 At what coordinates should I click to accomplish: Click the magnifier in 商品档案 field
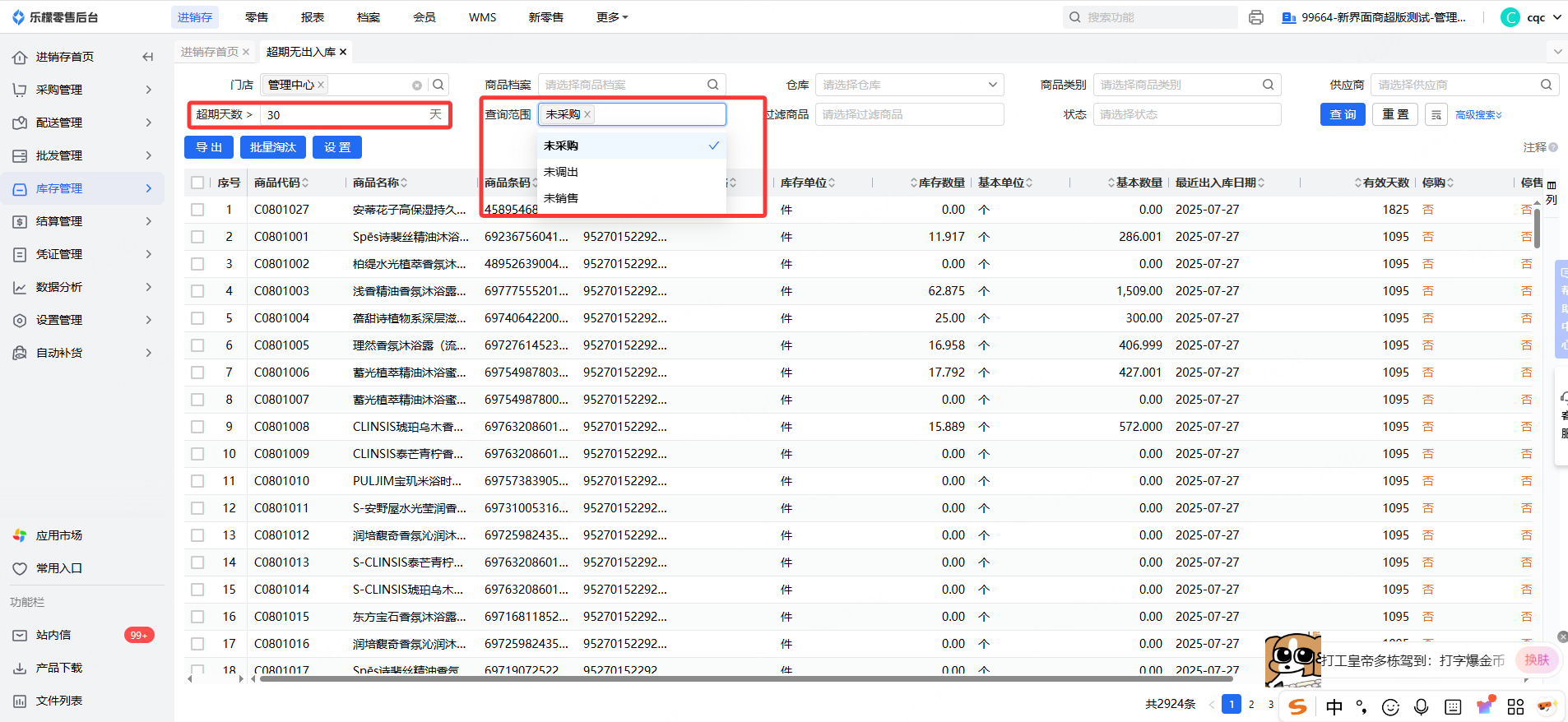tap(713, 85)
